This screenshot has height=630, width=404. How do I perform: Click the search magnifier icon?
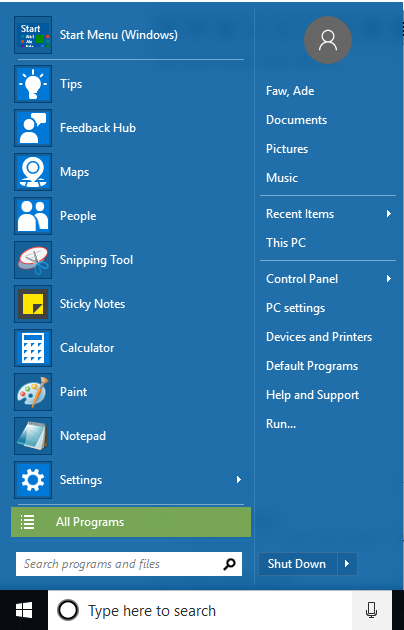[229, 564]
